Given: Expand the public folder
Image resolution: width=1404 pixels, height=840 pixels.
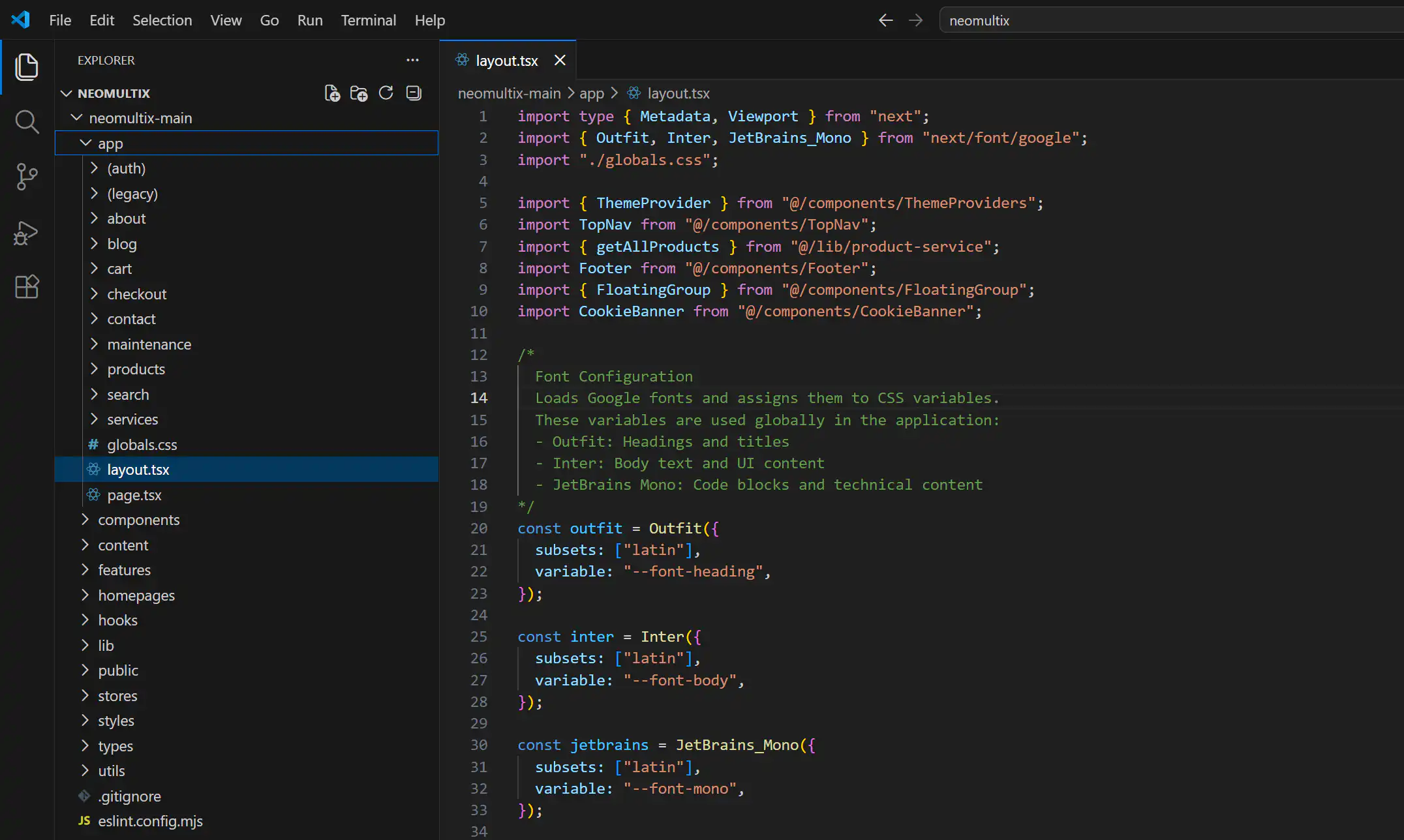Looking at the screenshot, I should (x=85, y=670).
